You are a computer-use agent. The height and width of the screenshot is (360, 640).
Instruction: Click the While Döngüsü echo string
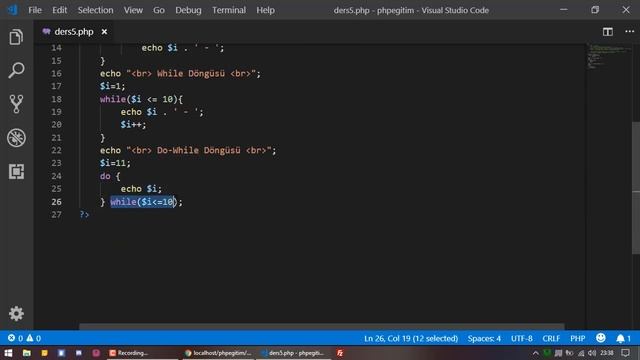[191, 73]
